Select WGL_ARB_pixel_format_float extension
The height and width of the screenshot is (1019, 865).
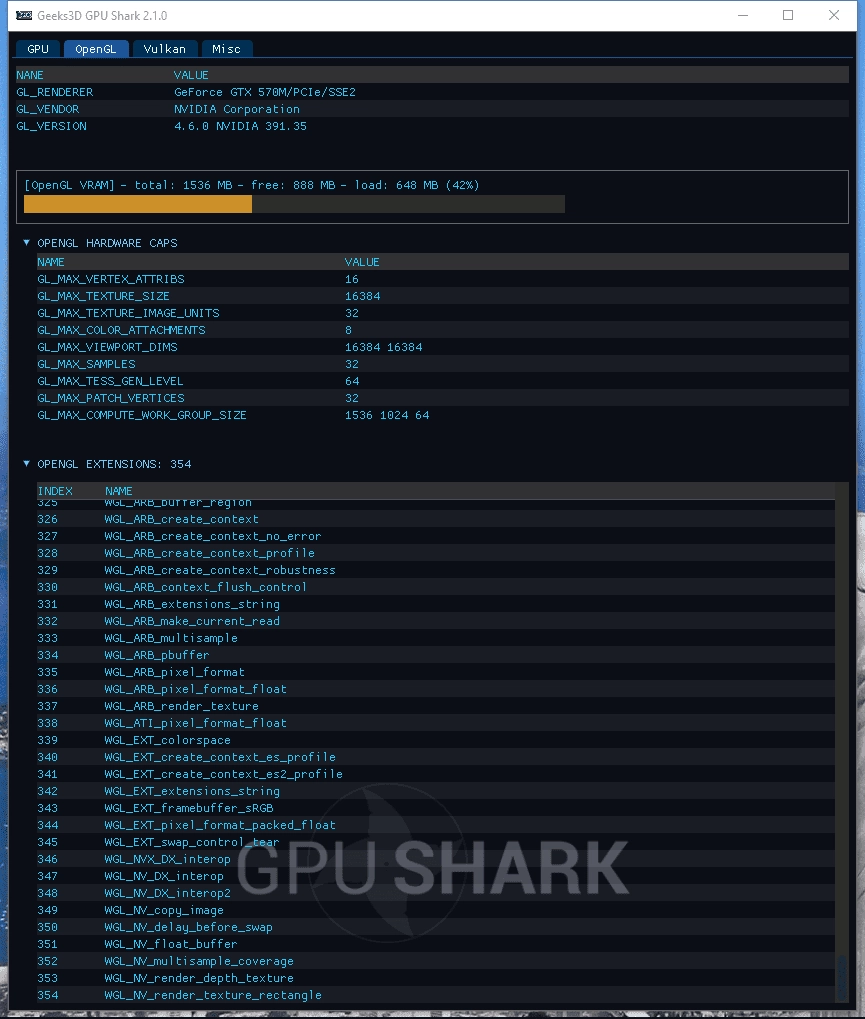435,688
